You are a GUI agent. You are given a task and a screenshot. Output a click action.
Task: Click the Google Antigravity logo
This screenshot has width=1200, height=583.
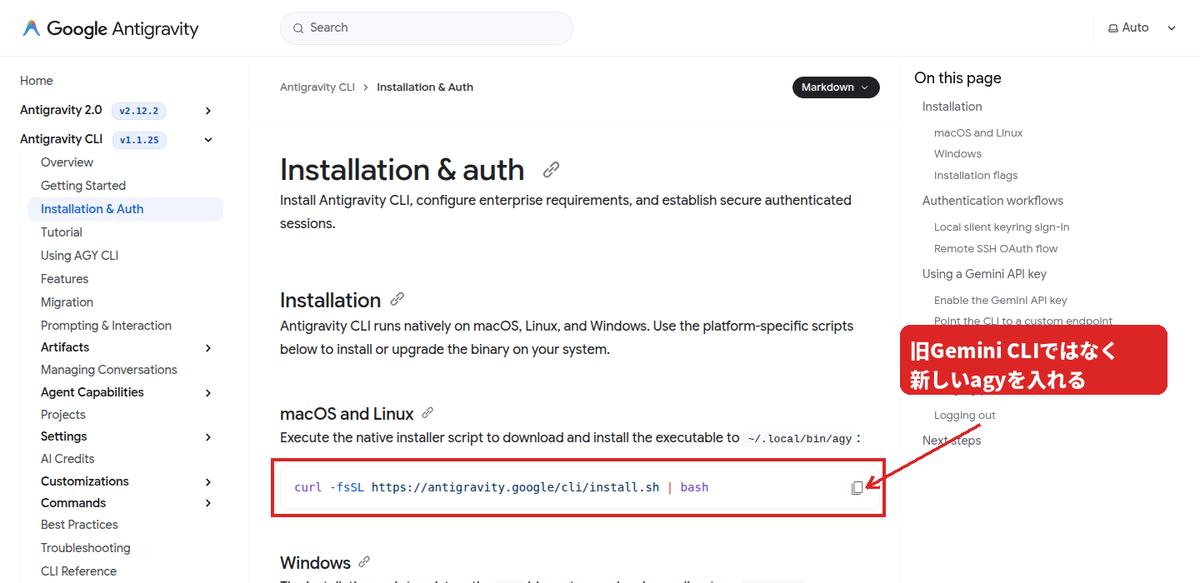110,29
